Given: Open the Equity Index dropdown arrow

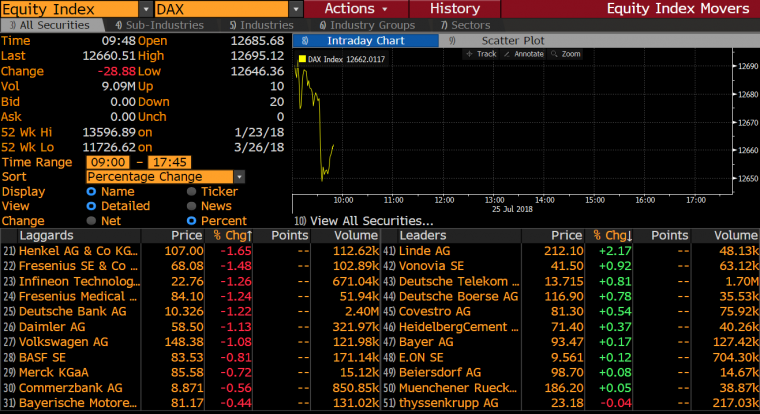Looking at the screenshot, I should click(144, 9).
